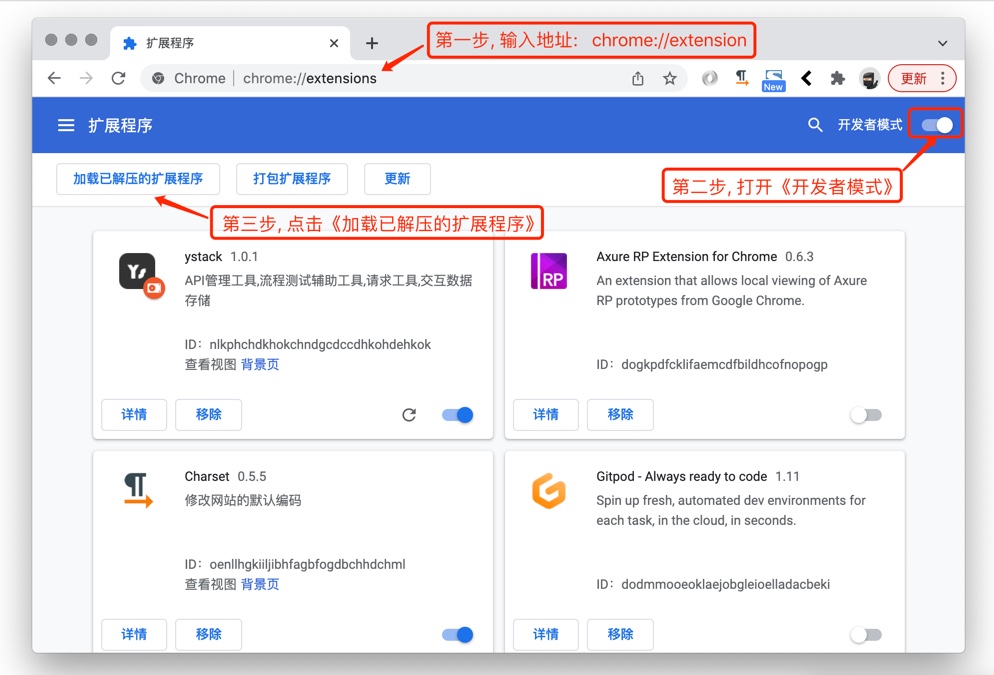Open the Charset extension toolbar icon
Screen dimensions: 994x675
(741, 78)
